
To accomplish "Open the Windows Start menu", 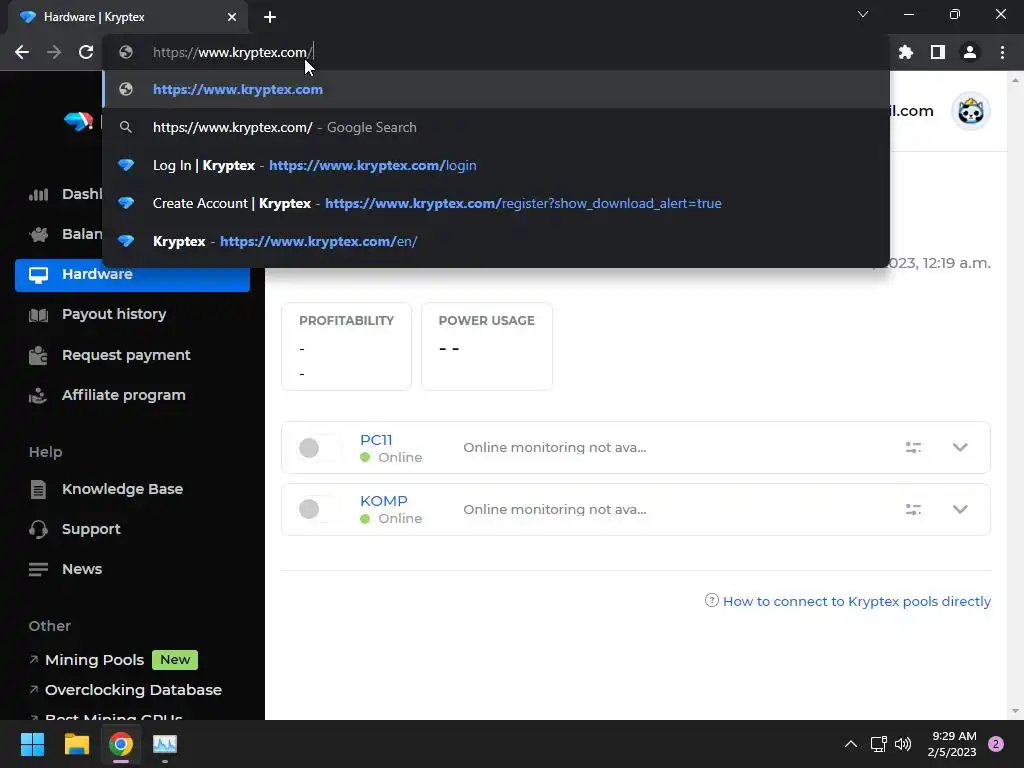I will [x=32, y=744].
